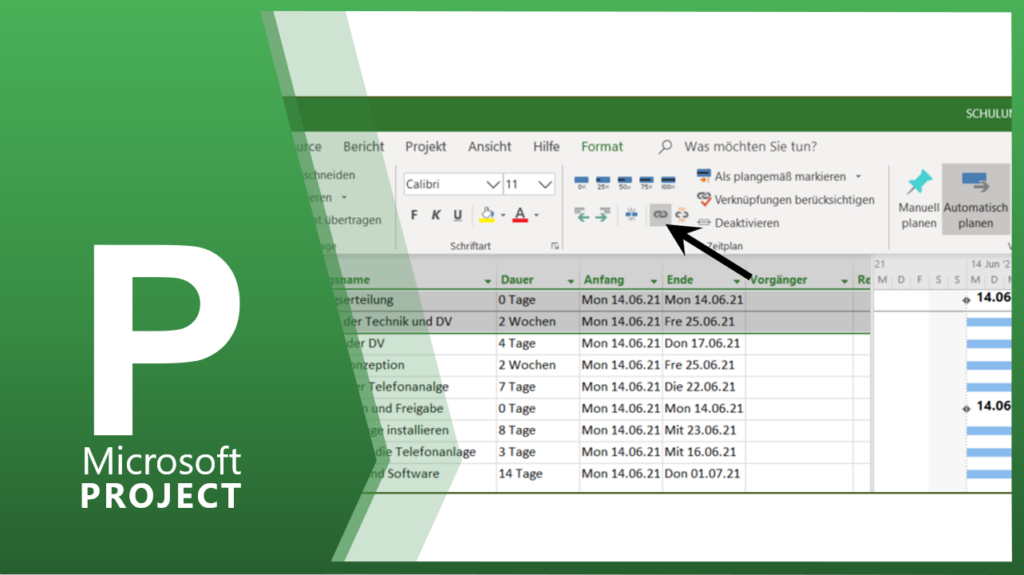1024x575 pixels.
Task: Open Ende column filter arrow
Action: [x=736, y=280]
